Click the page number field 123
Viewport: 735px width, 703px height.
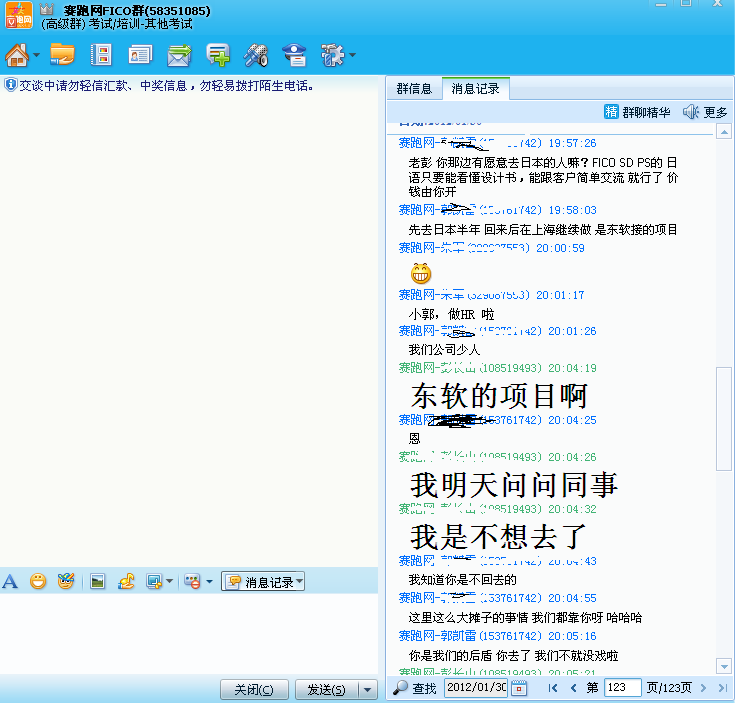[x=622, y=688]
